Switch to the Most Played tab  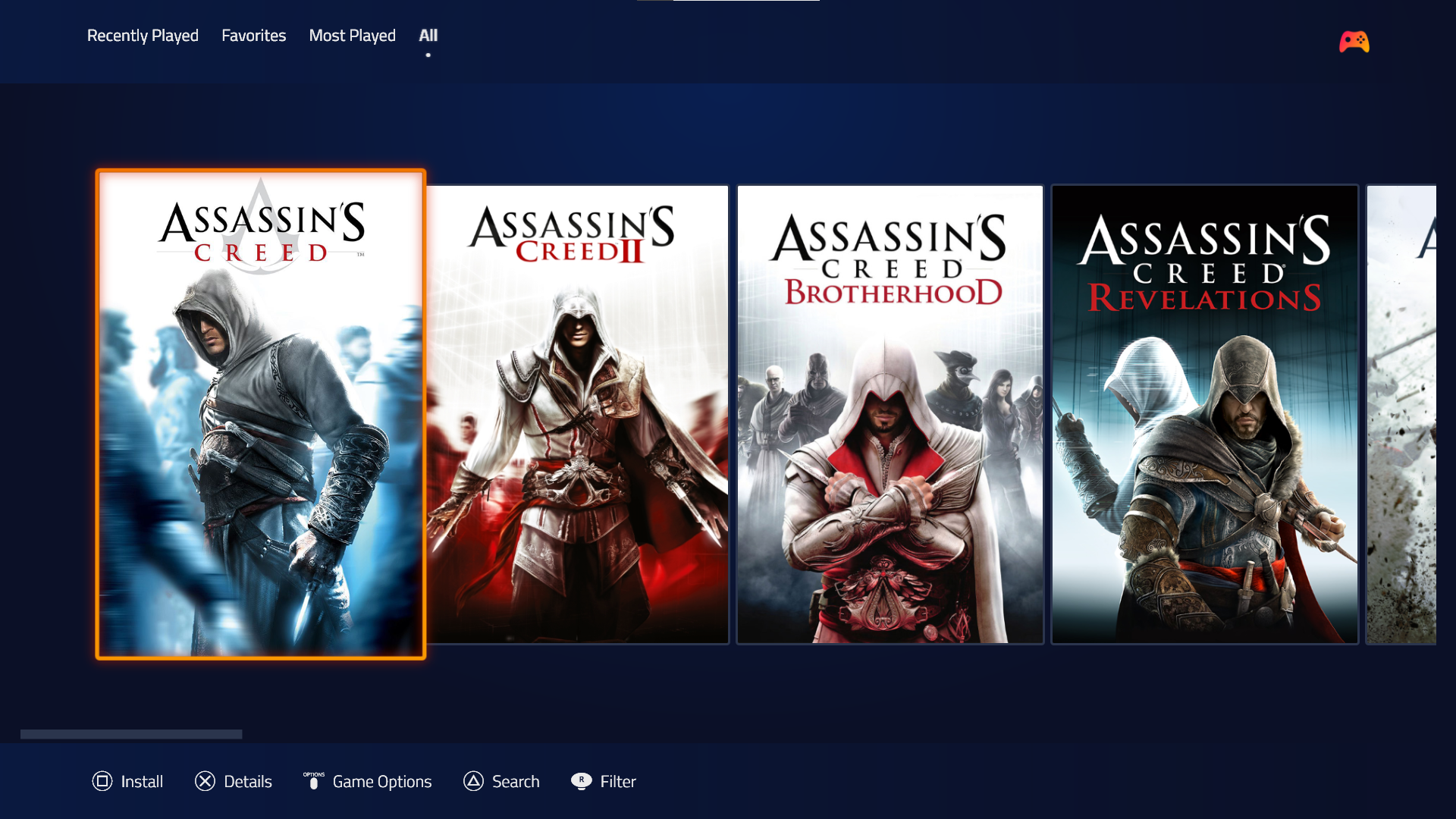352,35
